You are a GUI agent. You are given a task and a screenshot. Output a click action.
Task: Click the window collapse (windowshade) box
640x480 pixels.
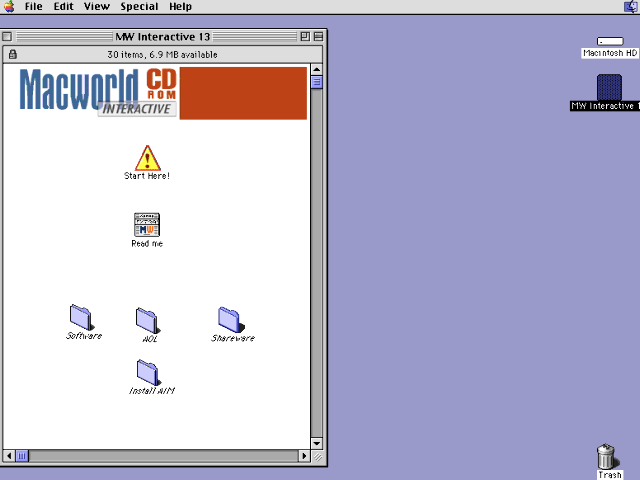click(318, 37)
